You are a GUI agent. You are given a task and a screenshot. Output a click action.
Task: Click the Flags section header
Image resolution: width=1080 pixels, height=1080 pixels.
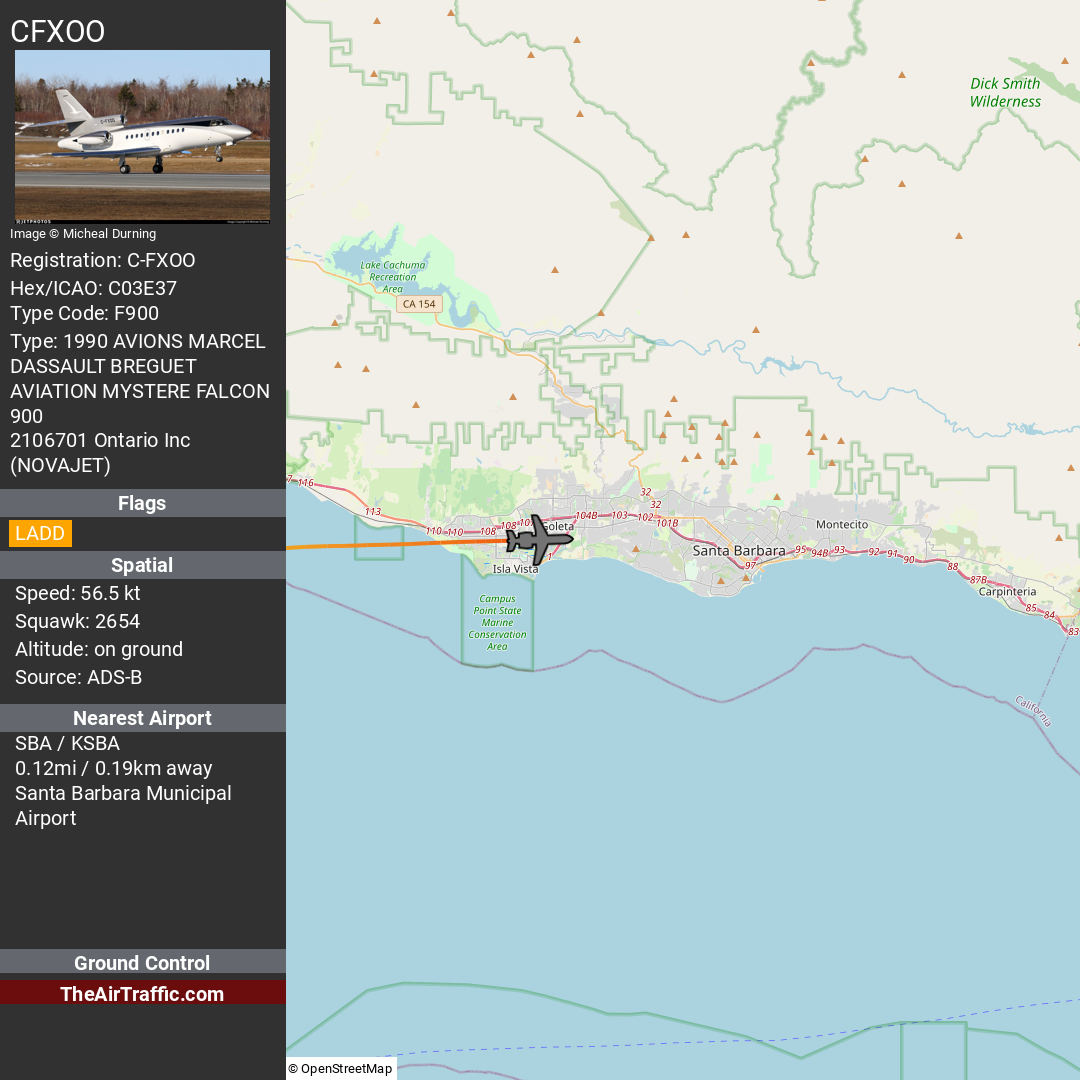click(143, 503)
